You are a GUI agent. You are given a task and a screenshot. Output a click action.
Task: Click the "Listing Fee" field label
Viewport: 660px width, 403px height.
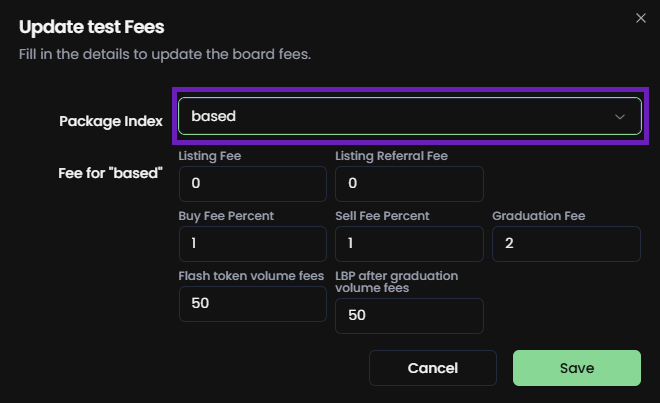210,156
